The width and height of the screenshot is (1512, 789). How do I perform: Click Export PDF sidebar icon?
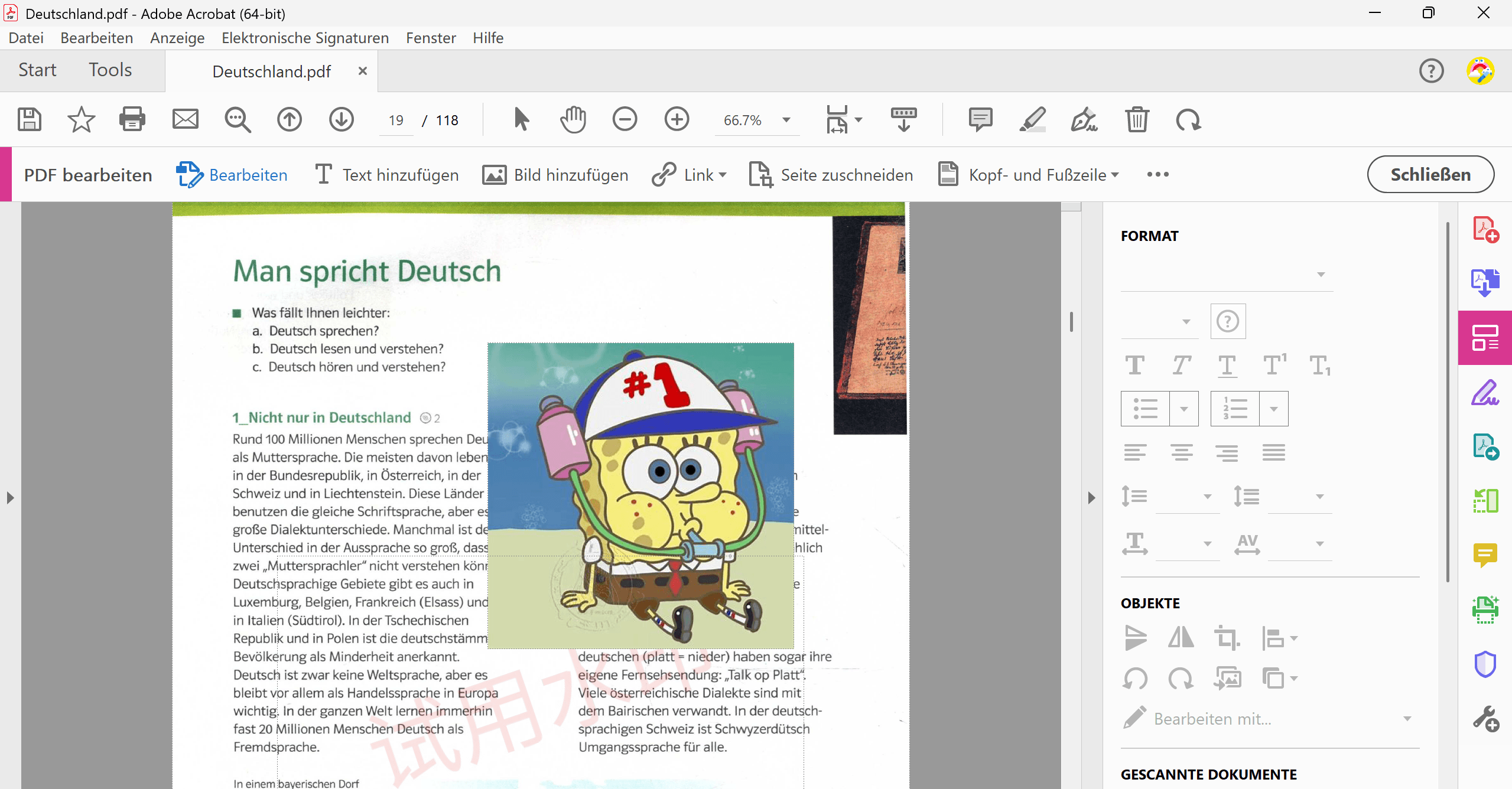[1485, 282]
